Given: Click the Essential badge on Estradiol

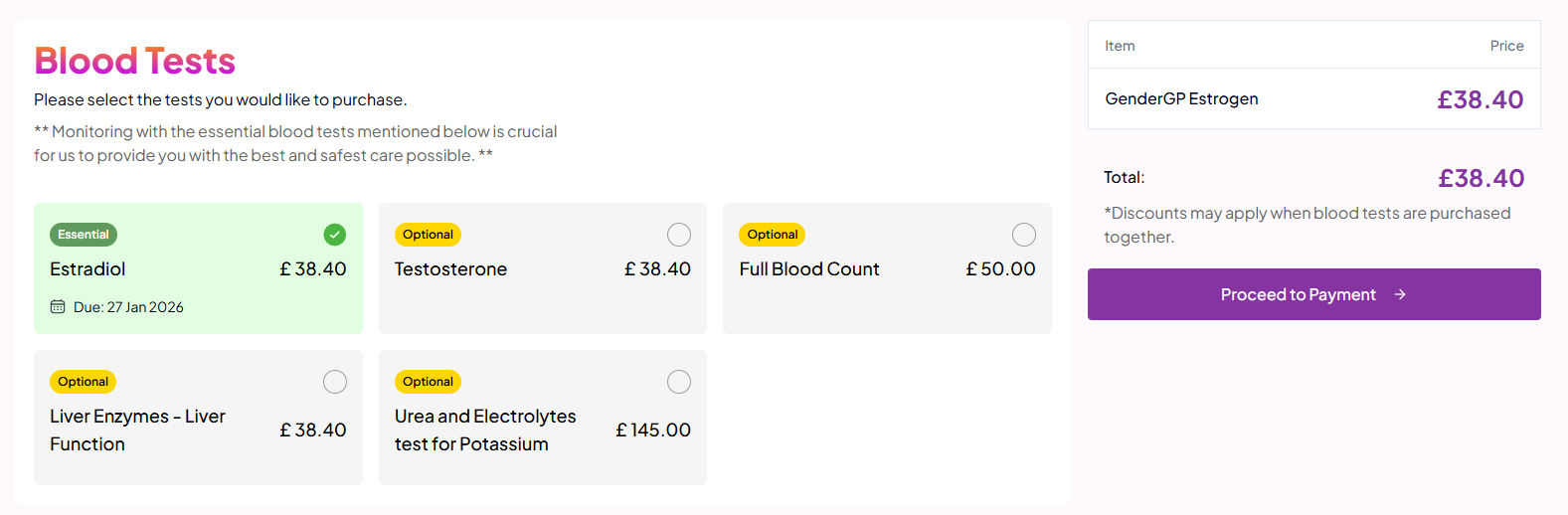Looking at the screenshot, I should [84, 235].
